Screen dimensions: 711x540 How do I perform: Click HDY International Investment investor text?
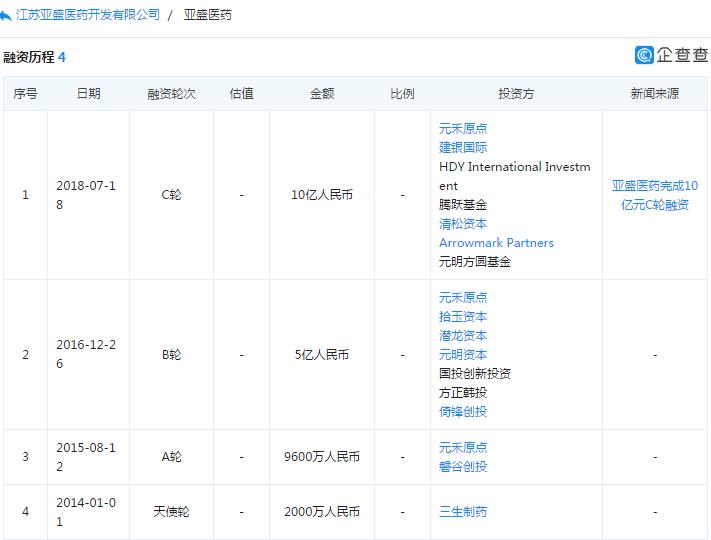tap(515, 176)
